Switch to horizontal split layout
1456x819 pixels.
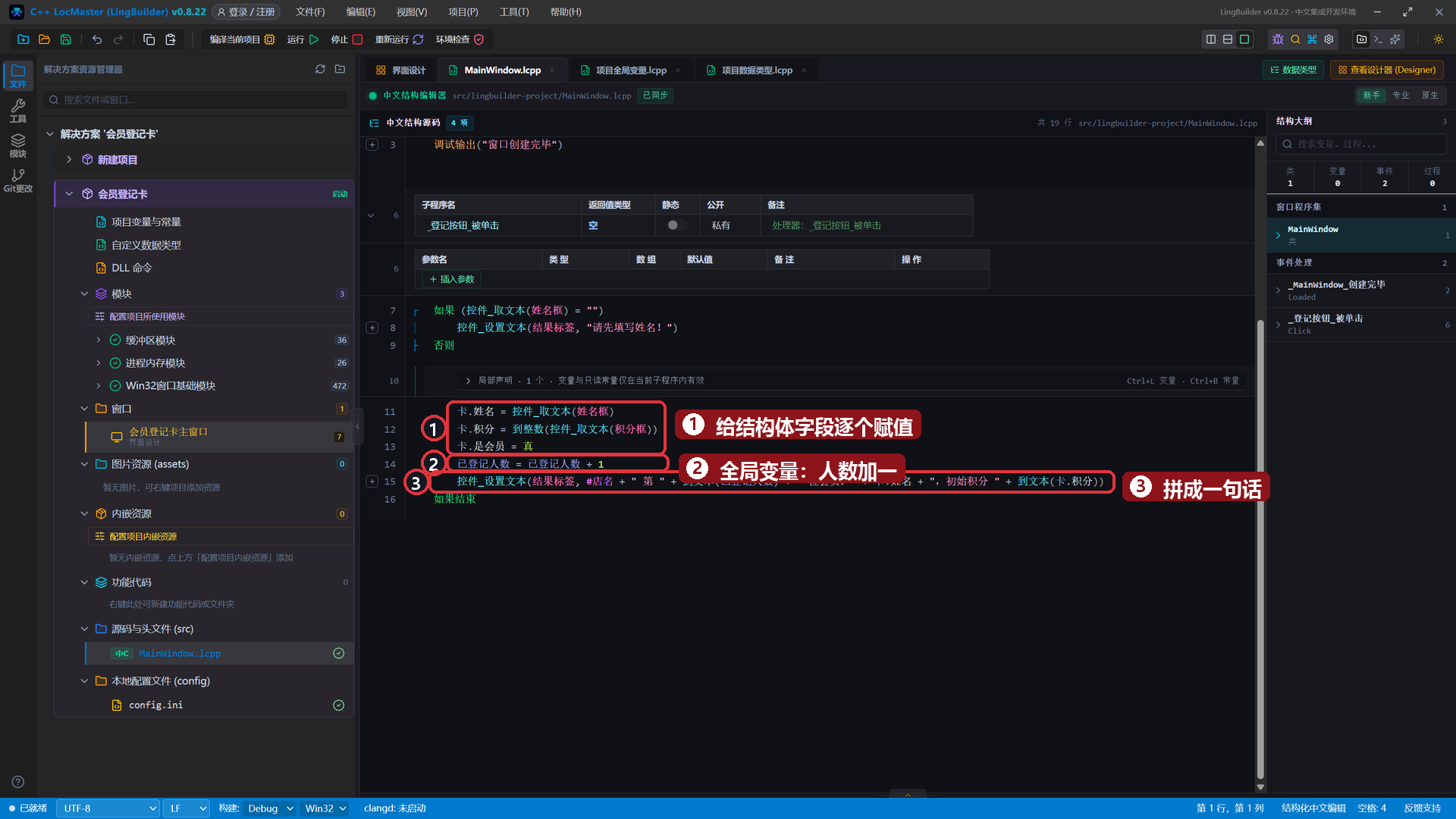(1228, 39)
